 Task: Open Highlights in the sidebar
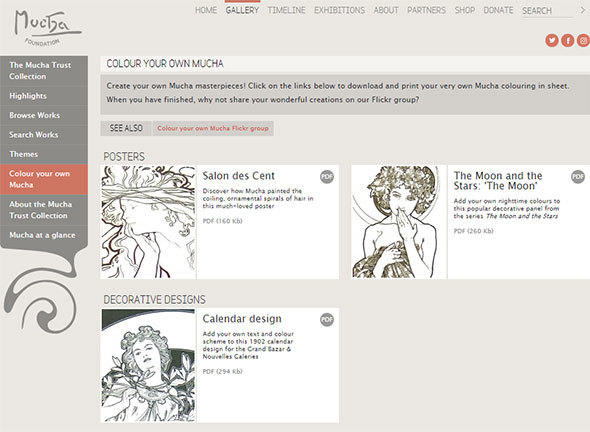point(44,96)
